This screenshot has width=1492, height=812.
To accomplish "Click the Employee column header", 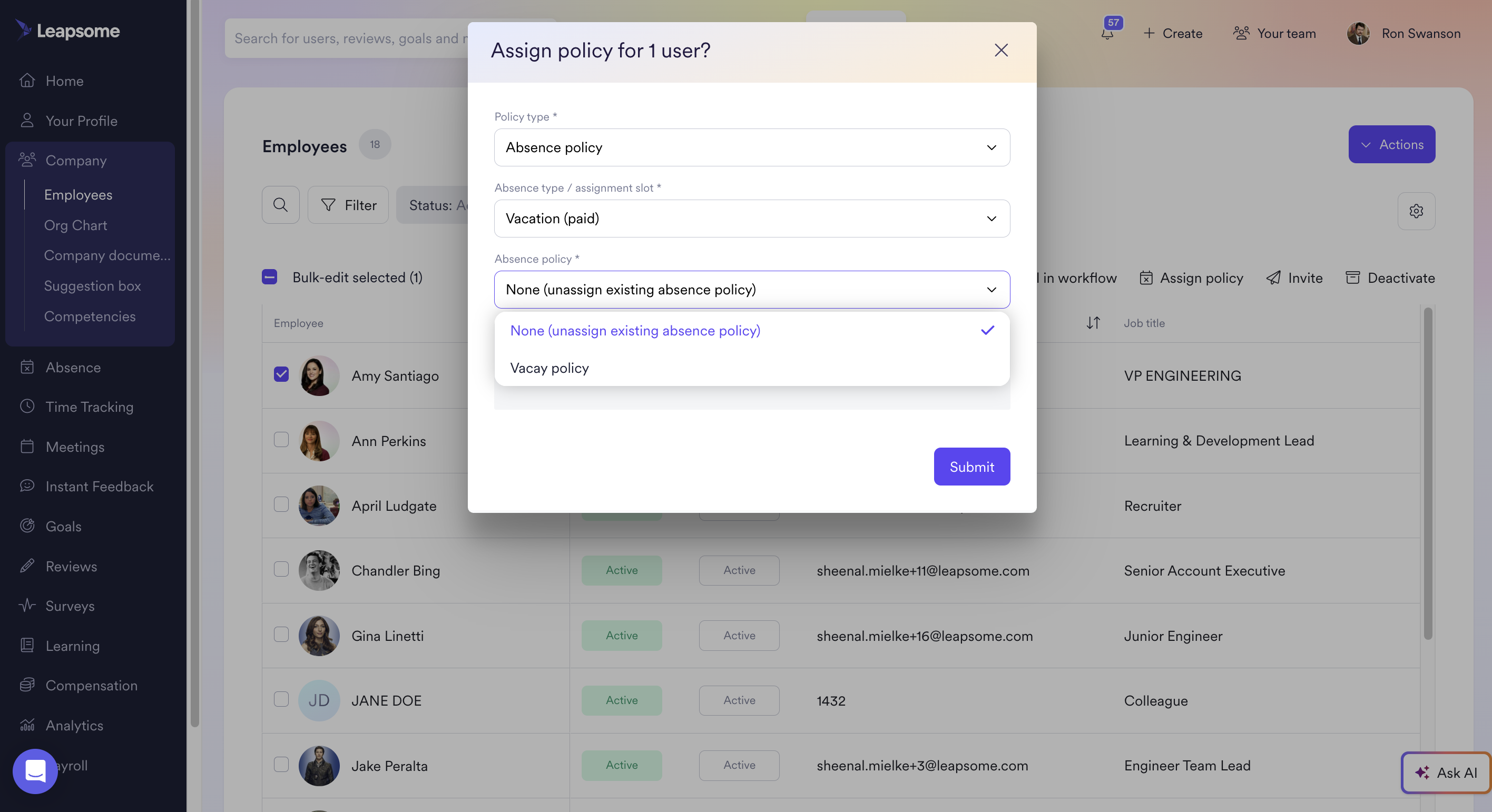I will tap(298, 322).
